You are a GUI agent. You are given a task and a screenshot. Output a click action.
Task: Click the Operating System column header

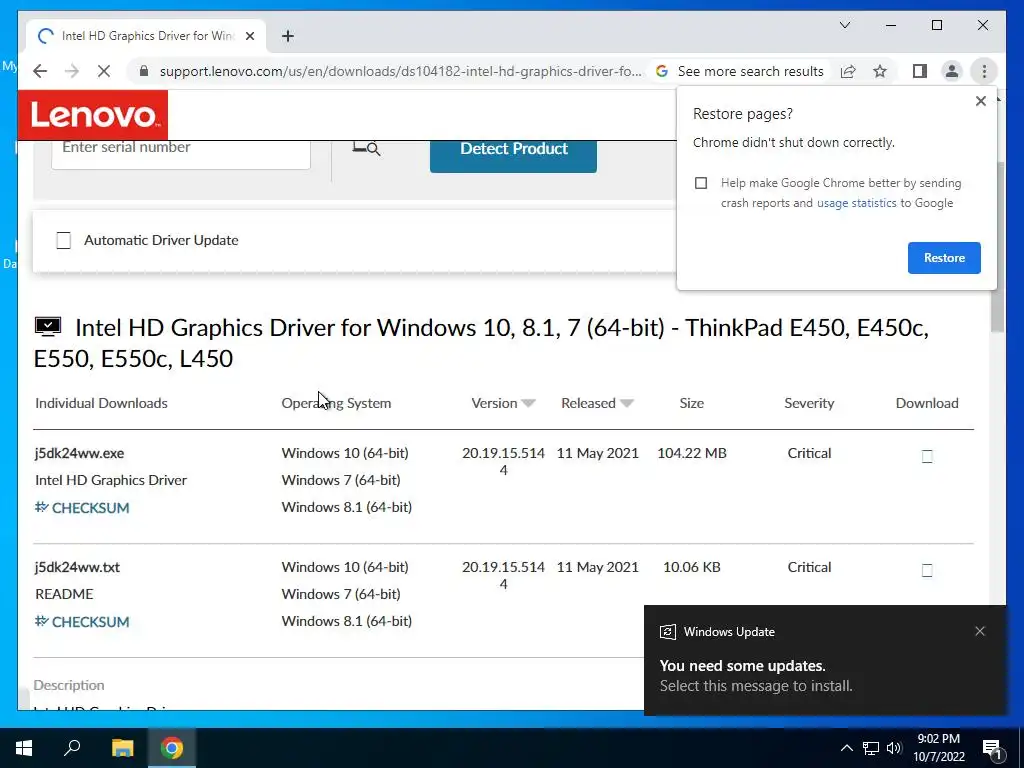[x=336, y=403]
